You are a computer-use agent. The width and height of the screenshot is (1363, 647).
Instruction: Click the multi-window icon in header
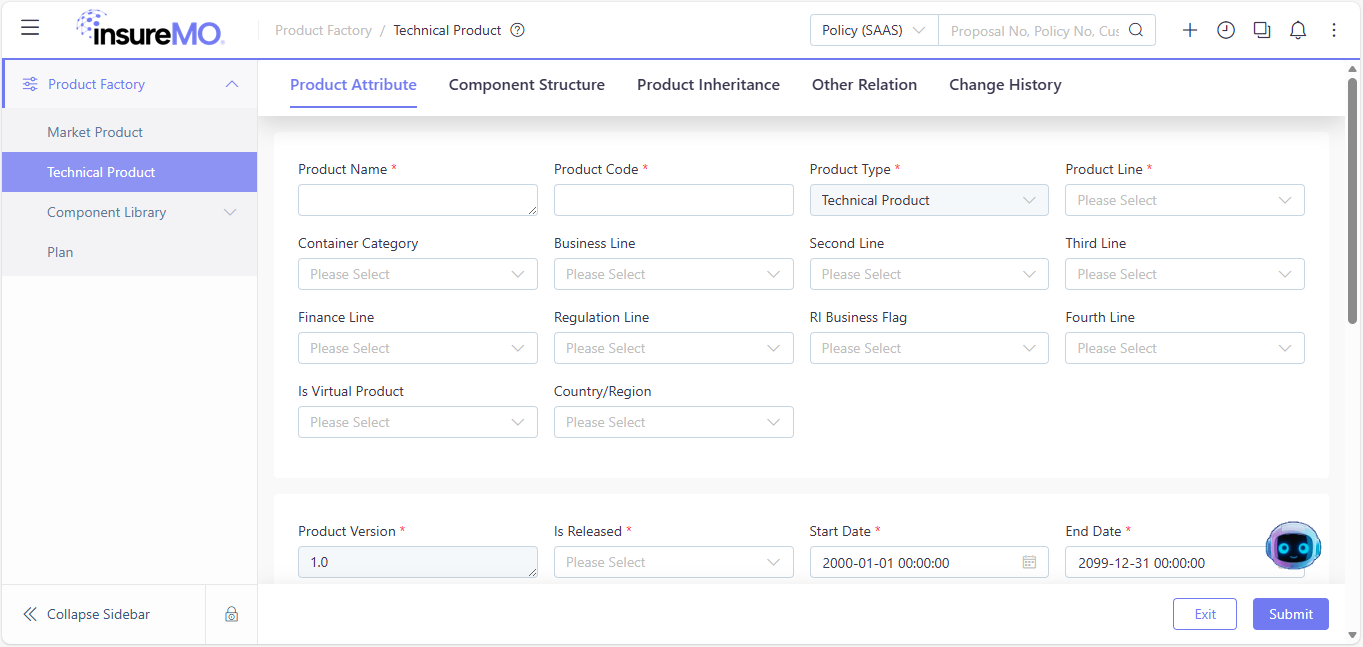pyautogui.click(x=1262, y=30)
